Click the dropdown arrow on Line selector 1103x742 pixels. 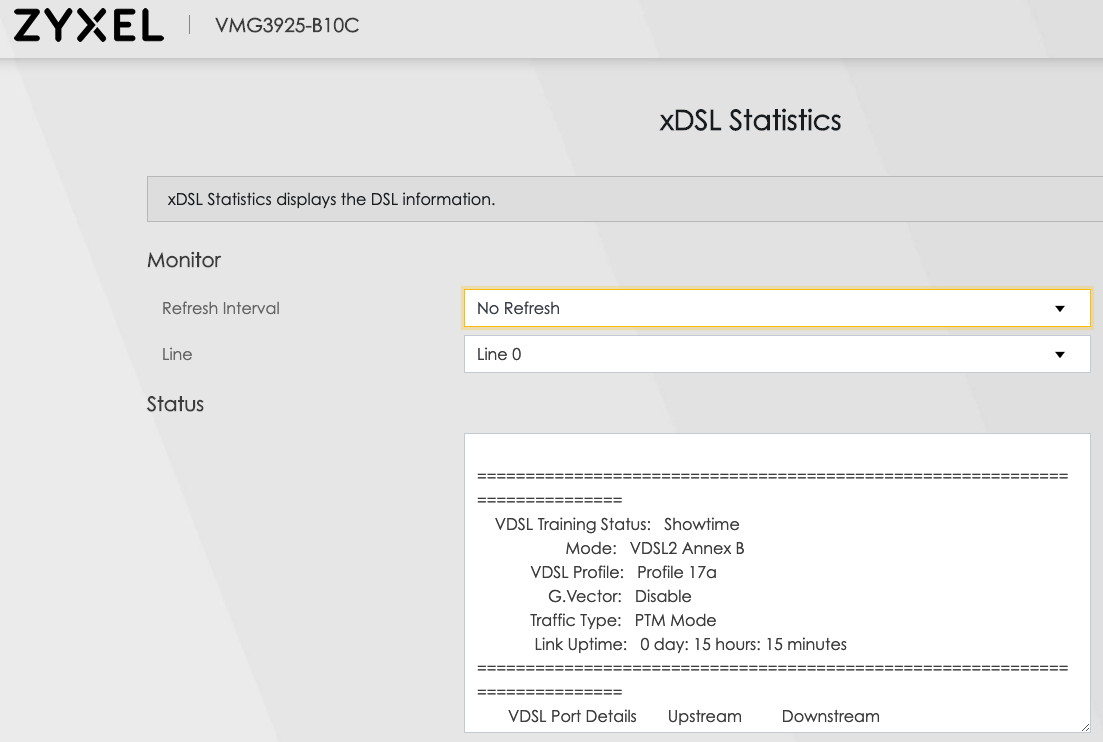click(x=1059, y=354)
